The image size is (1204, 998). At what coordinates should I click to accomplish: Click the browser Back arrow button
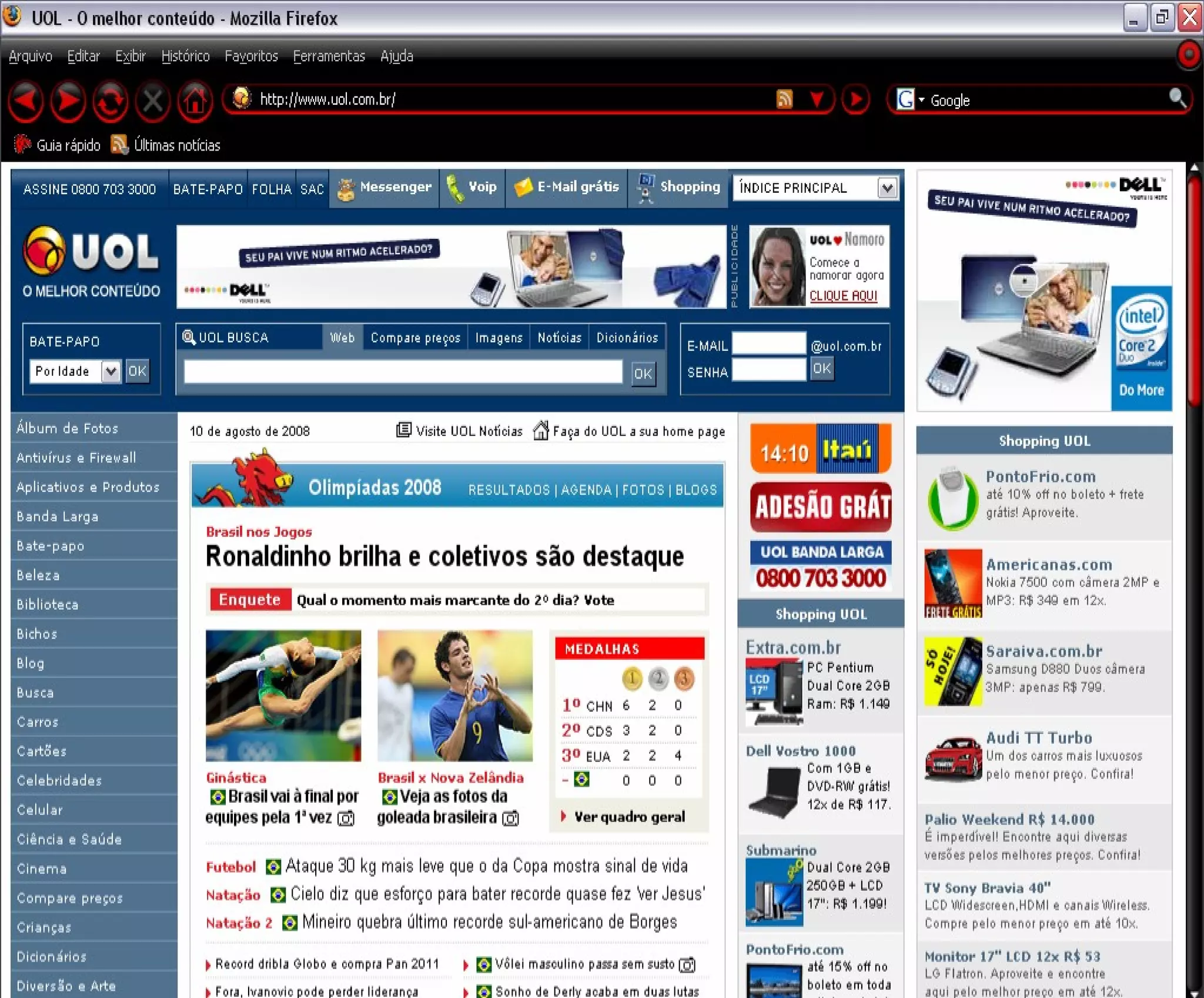click(x=26, y=101)
